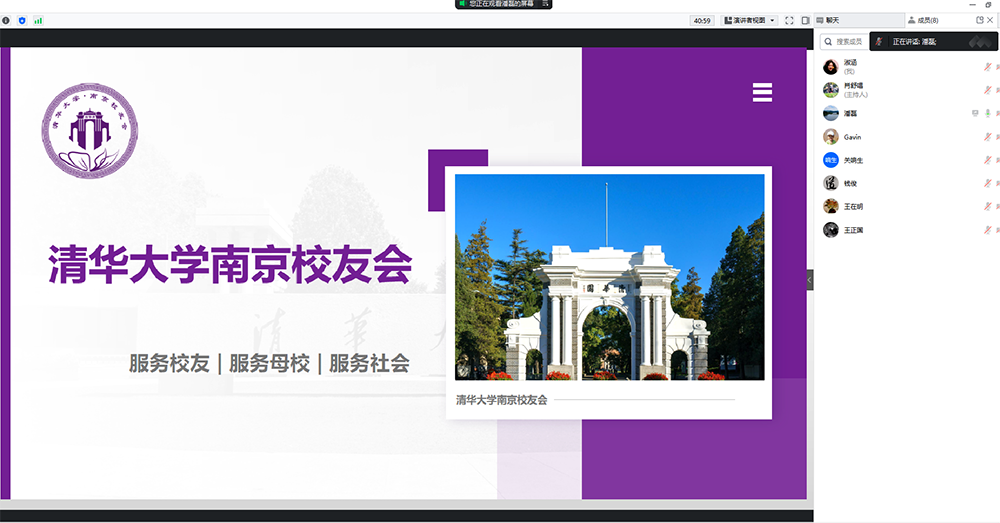Click the green active mic on 潘磊's row

click(x=987, y=114)
